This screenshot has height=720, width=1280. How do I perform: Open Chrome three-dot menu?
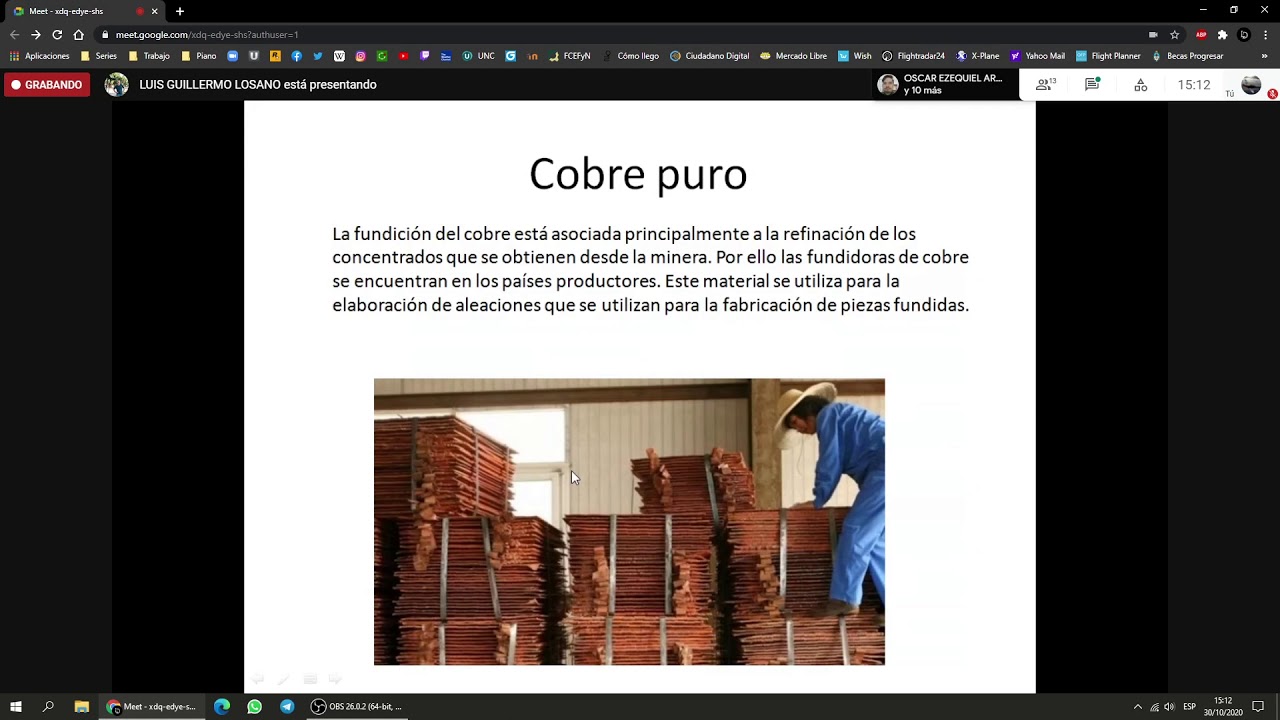coord(1266,34)
